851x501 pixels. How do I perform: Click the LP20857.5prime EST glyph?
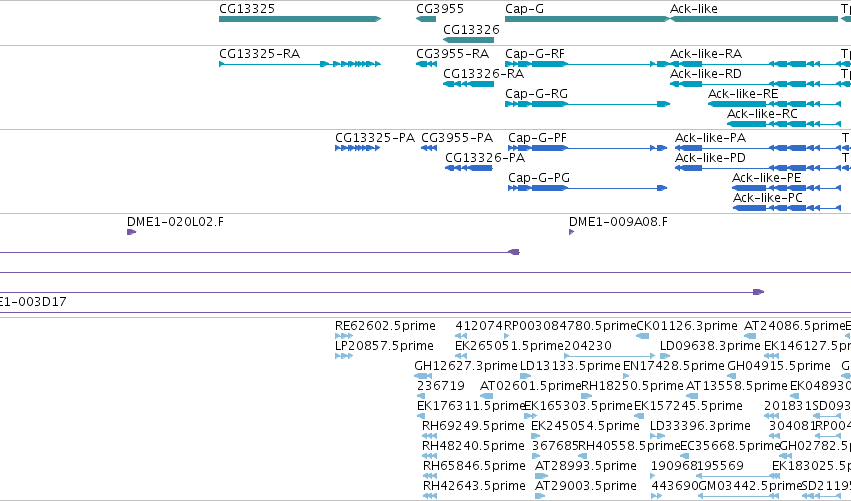pyautogui.click(x=344, y=356)
